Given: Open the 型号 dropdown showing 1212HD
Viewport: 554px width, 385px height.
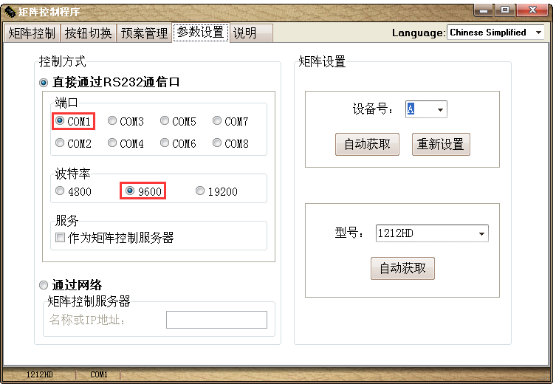Looking at the screenshot, I should 432,233.
